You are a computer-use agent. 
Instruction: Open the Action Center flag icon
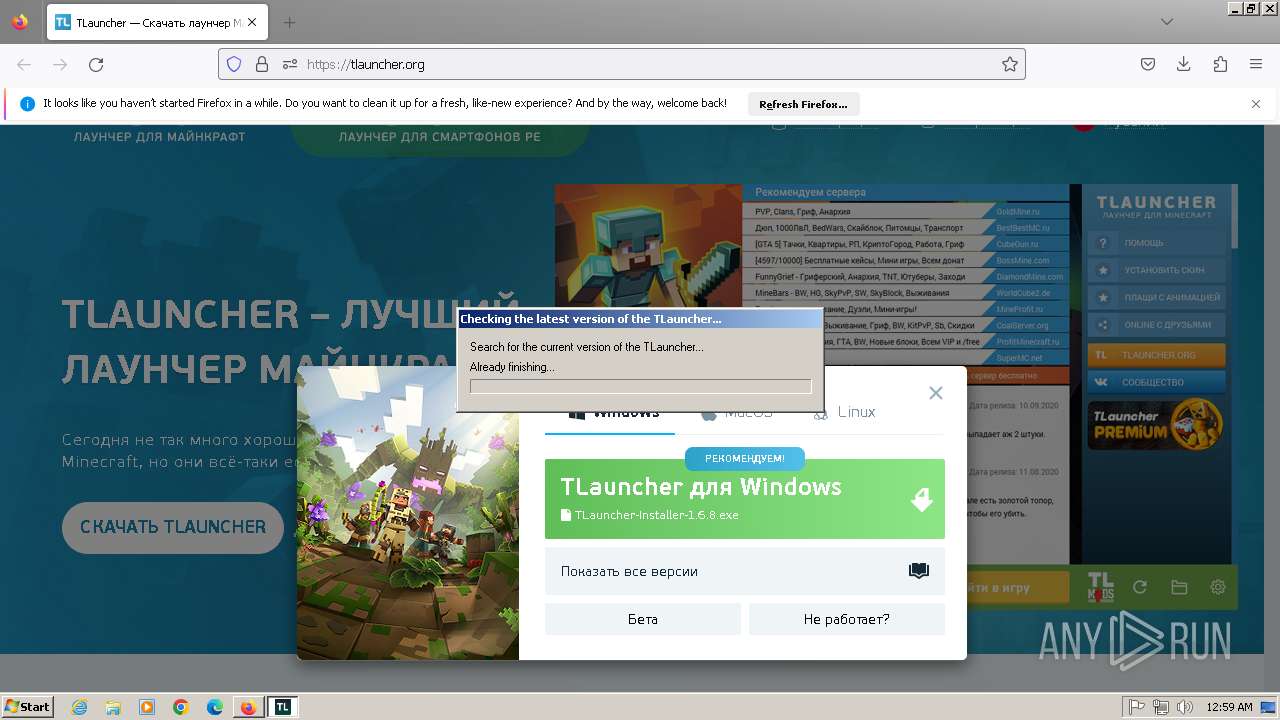[1137, 707]
